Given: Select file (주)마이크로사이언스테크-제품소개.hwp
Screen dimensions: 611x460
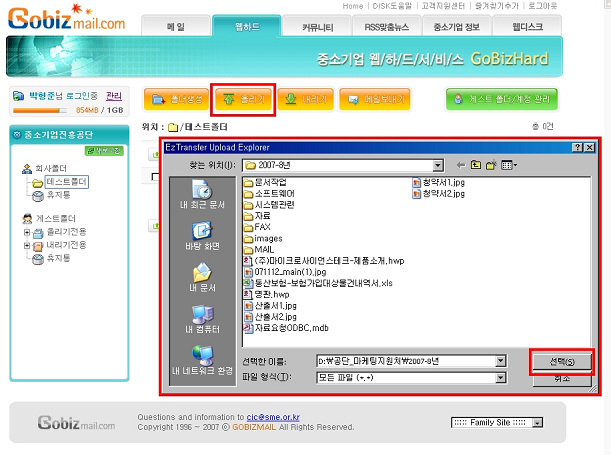Looking at the screenshot, I should 324,261.
